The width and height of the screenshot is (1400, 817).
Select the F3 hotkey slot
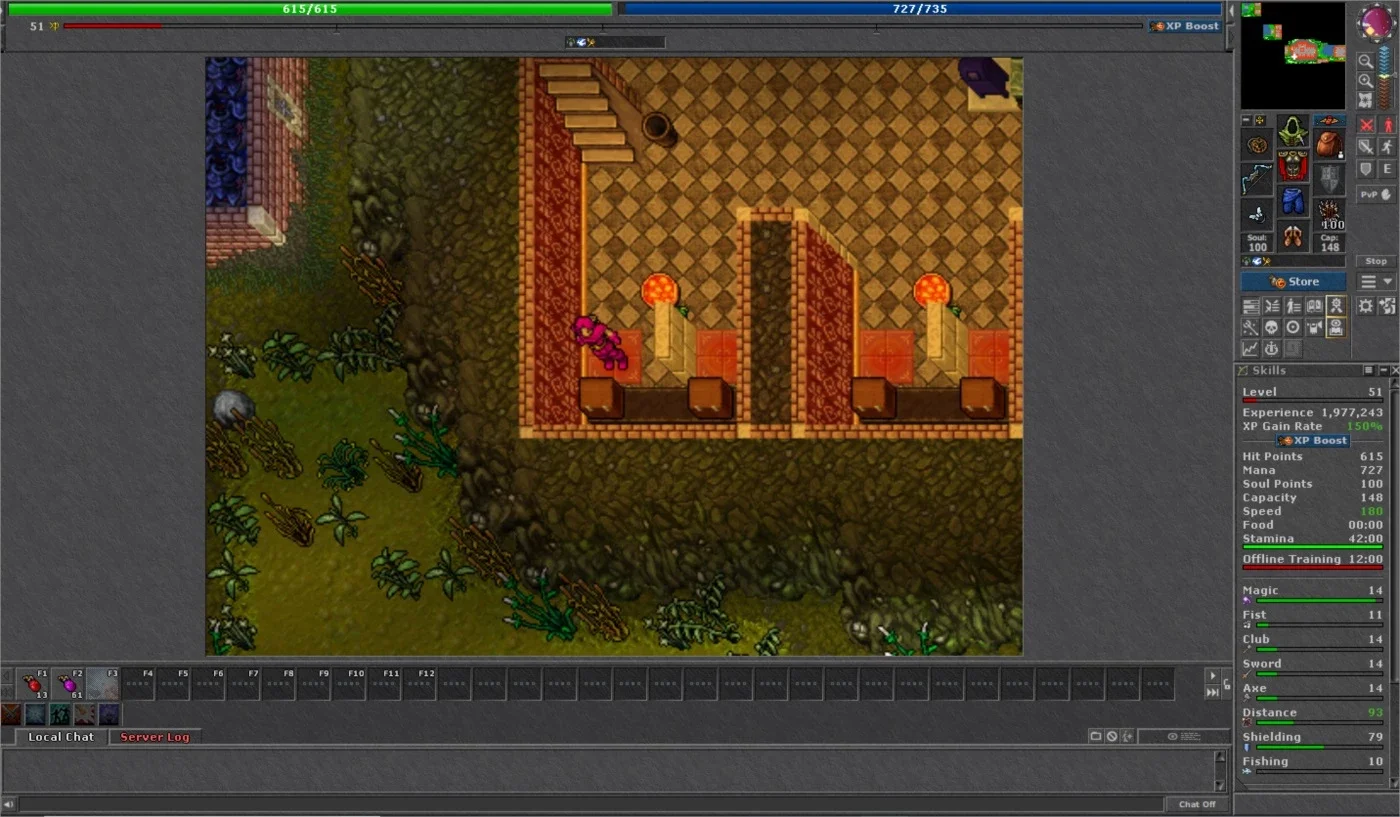tap(103, 684)
